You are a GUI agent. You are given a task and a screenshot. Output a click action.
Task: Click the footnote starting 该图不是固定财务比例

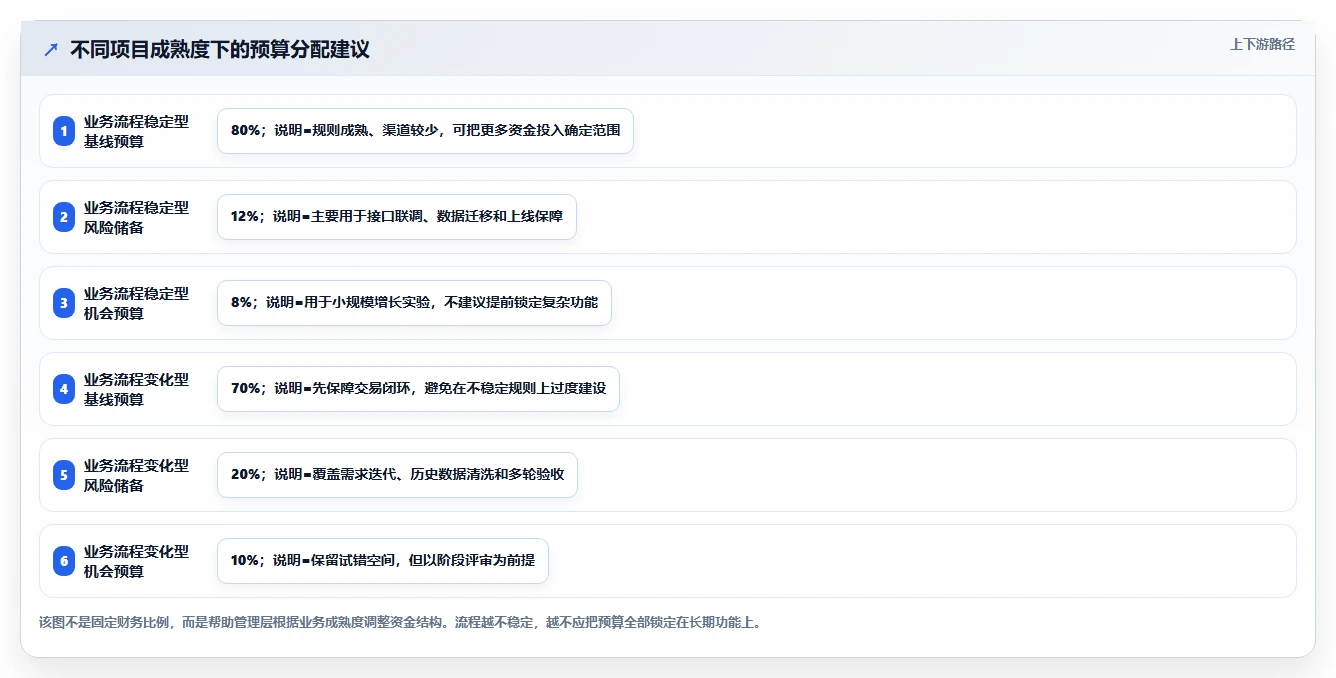point(400,622)
